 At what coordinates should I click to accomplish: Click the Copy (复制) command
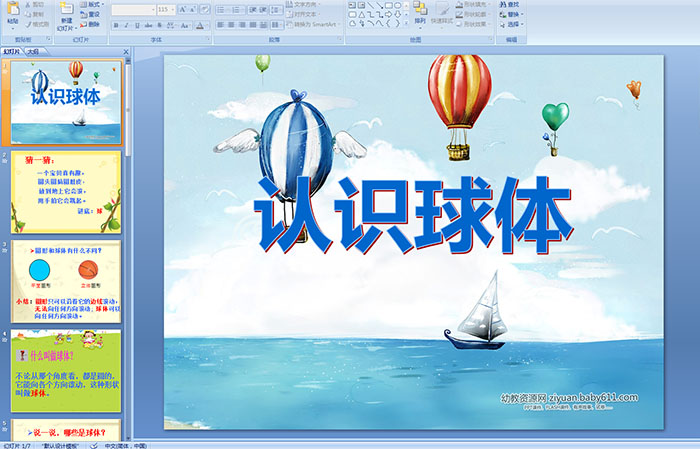point(35,15)
